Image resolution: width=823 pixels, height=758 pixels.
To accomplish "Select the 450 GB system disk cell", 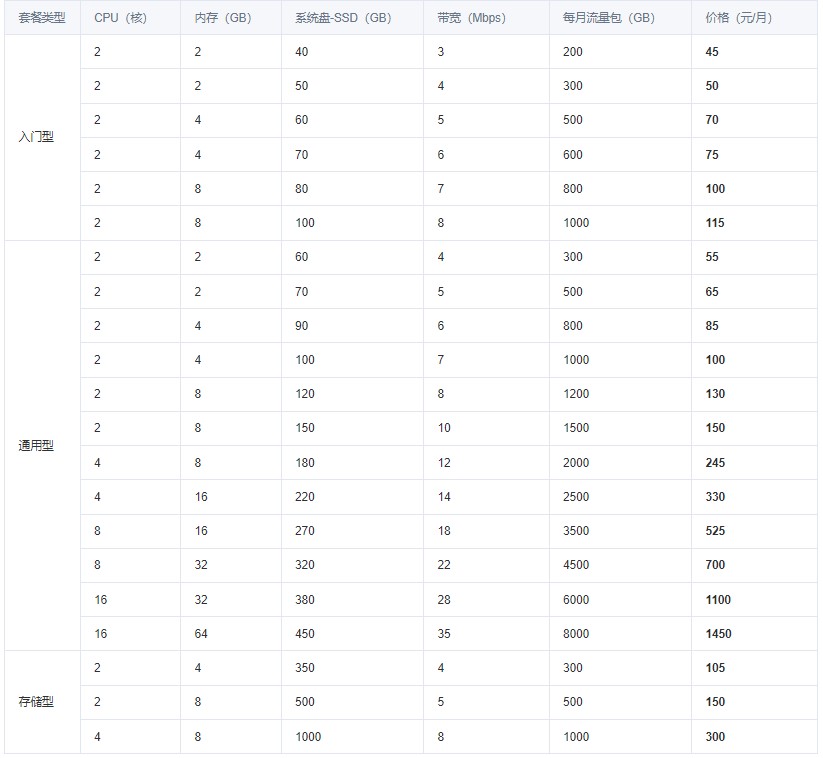I will [352, 634].
